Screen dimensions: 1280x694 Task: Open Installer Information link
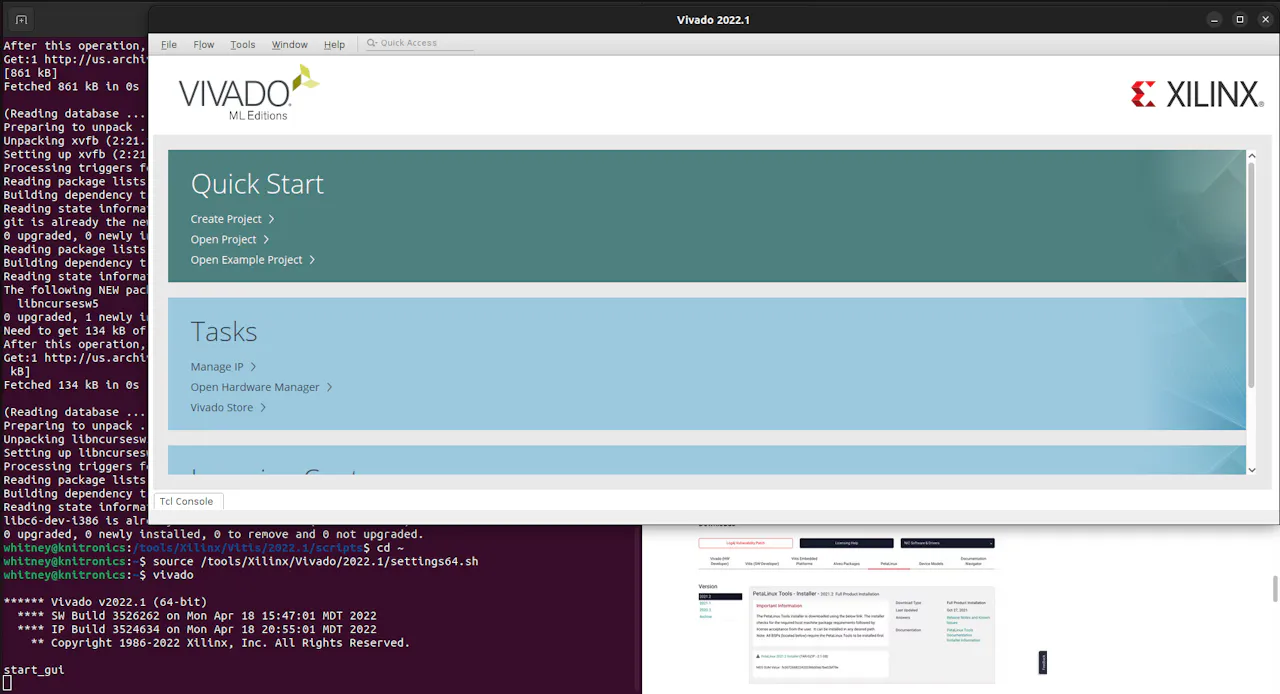pos(963,640)
